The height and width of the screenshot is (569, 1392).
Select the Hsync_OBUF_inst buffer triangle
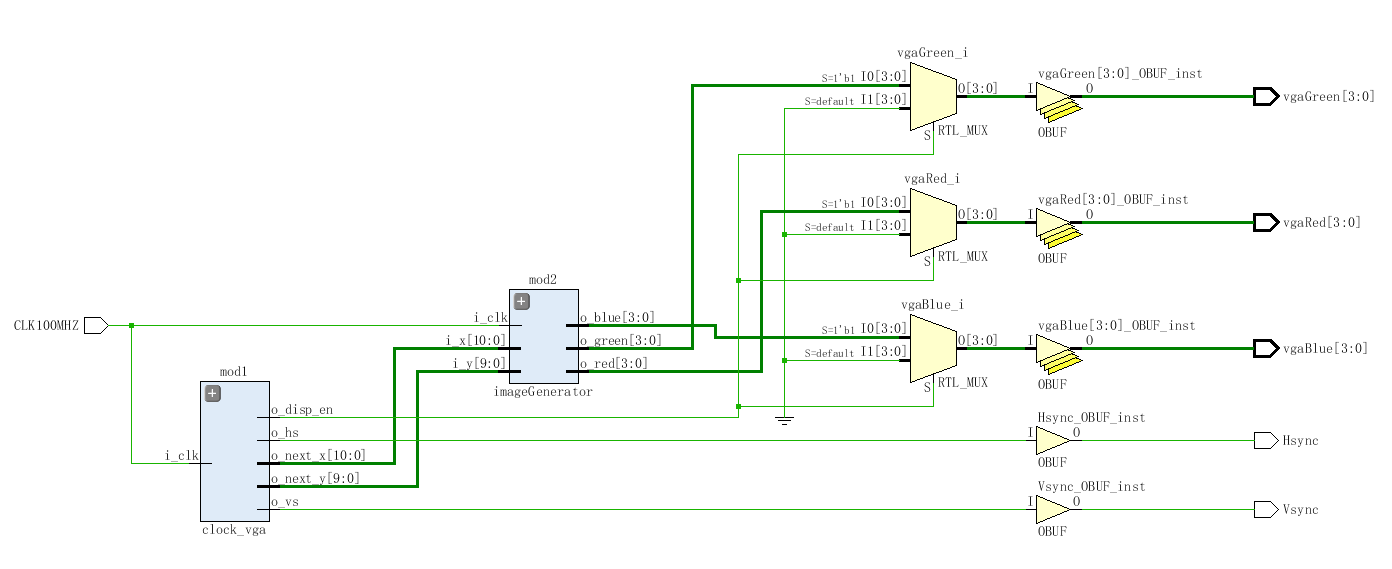tap(1051, 441)
